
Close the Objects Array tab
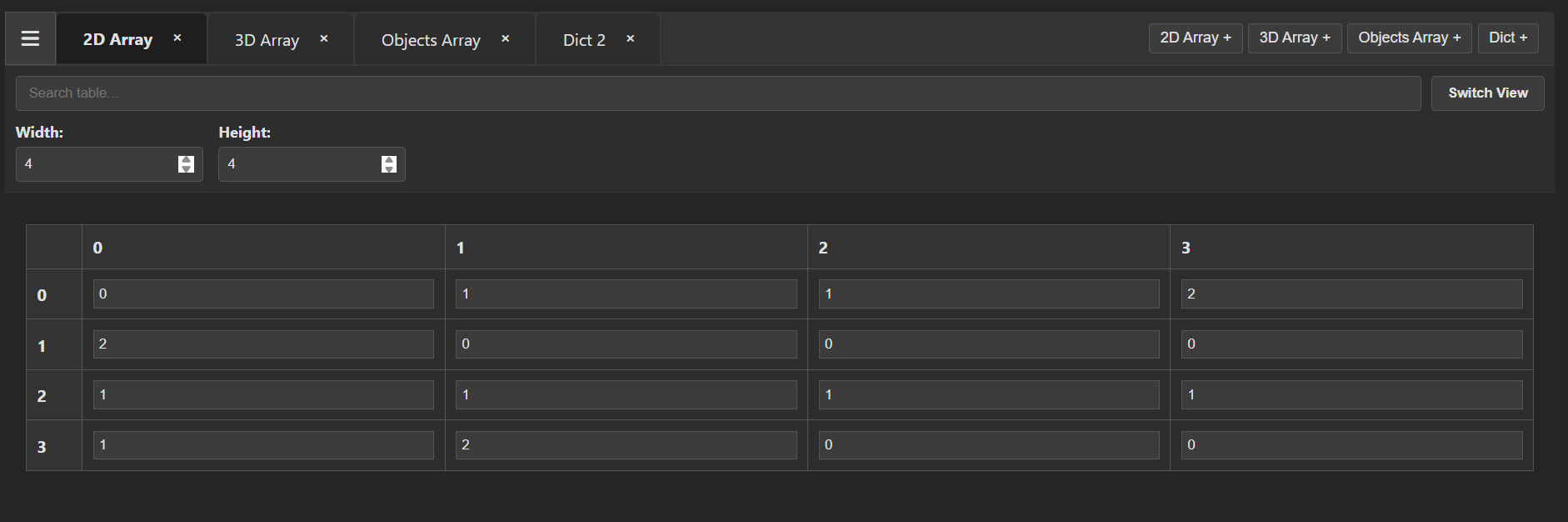[506, 38]
